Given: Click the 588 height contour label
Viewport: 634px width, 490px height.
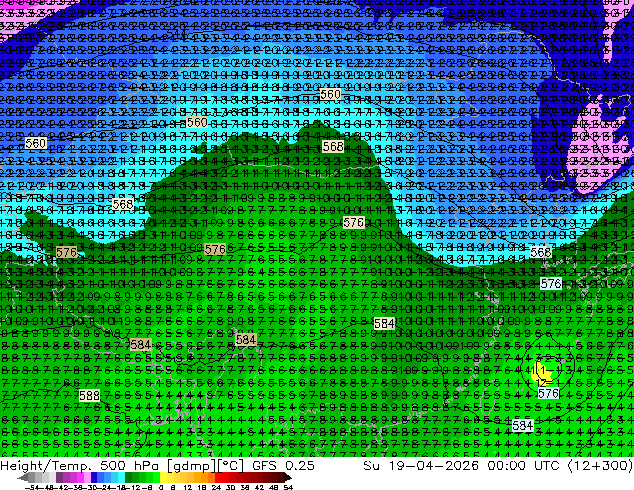Looking at the screenshot, I should [x=89, y=395].
